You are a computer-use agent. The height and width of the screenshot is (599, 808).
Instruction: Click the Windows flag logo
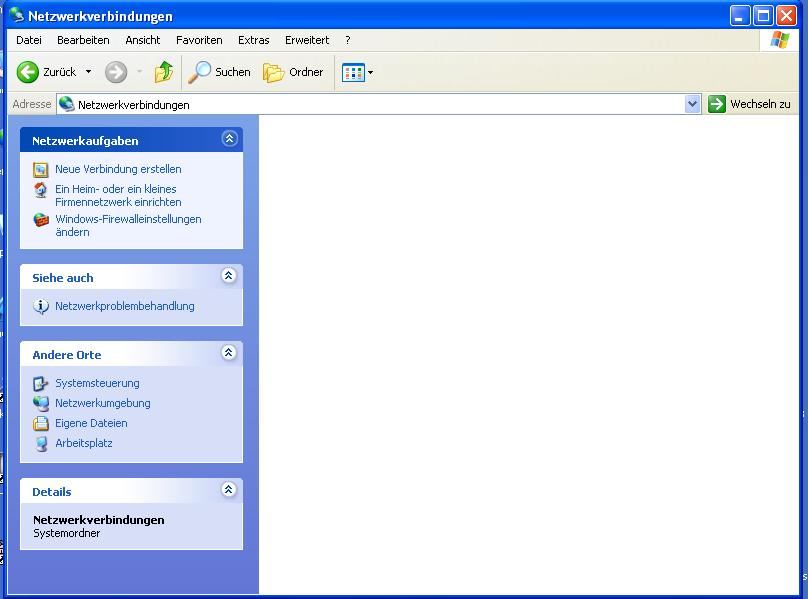pyautogui.click(x=779, y=40)
